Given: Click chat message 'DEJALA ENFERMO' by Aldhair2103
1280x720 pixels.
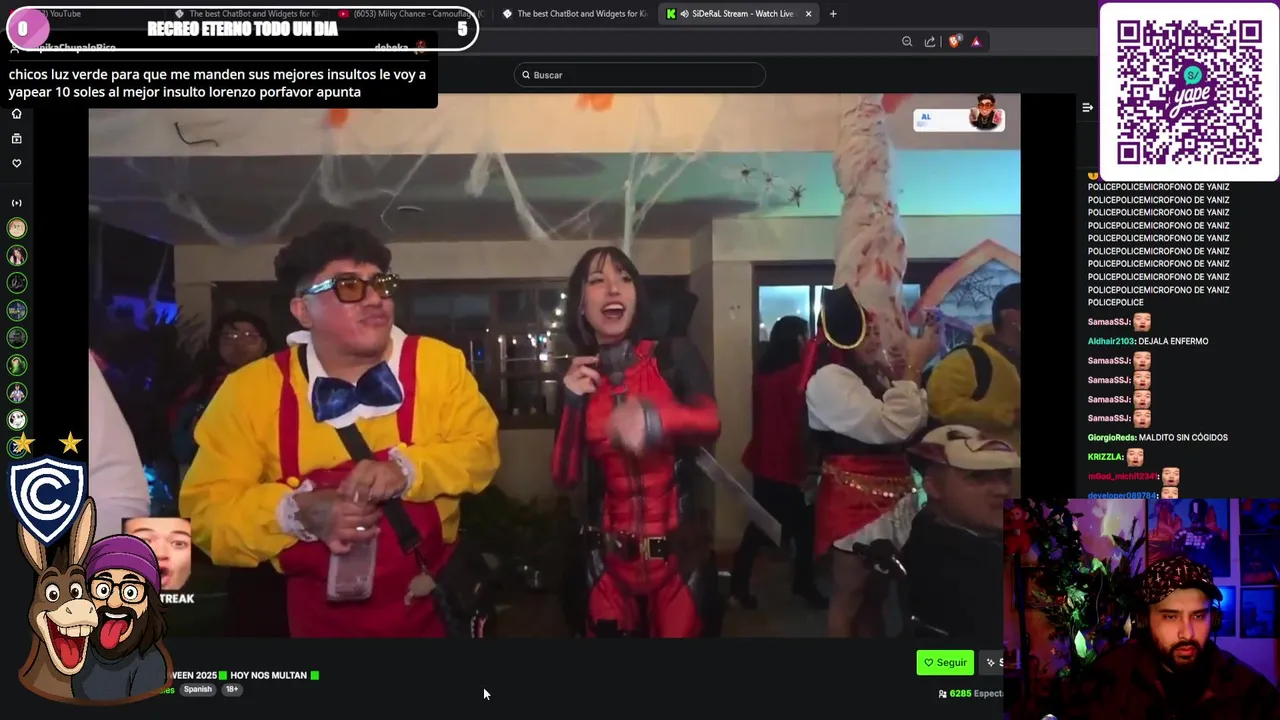Looking at the screenshot, I should [1173, 341].
